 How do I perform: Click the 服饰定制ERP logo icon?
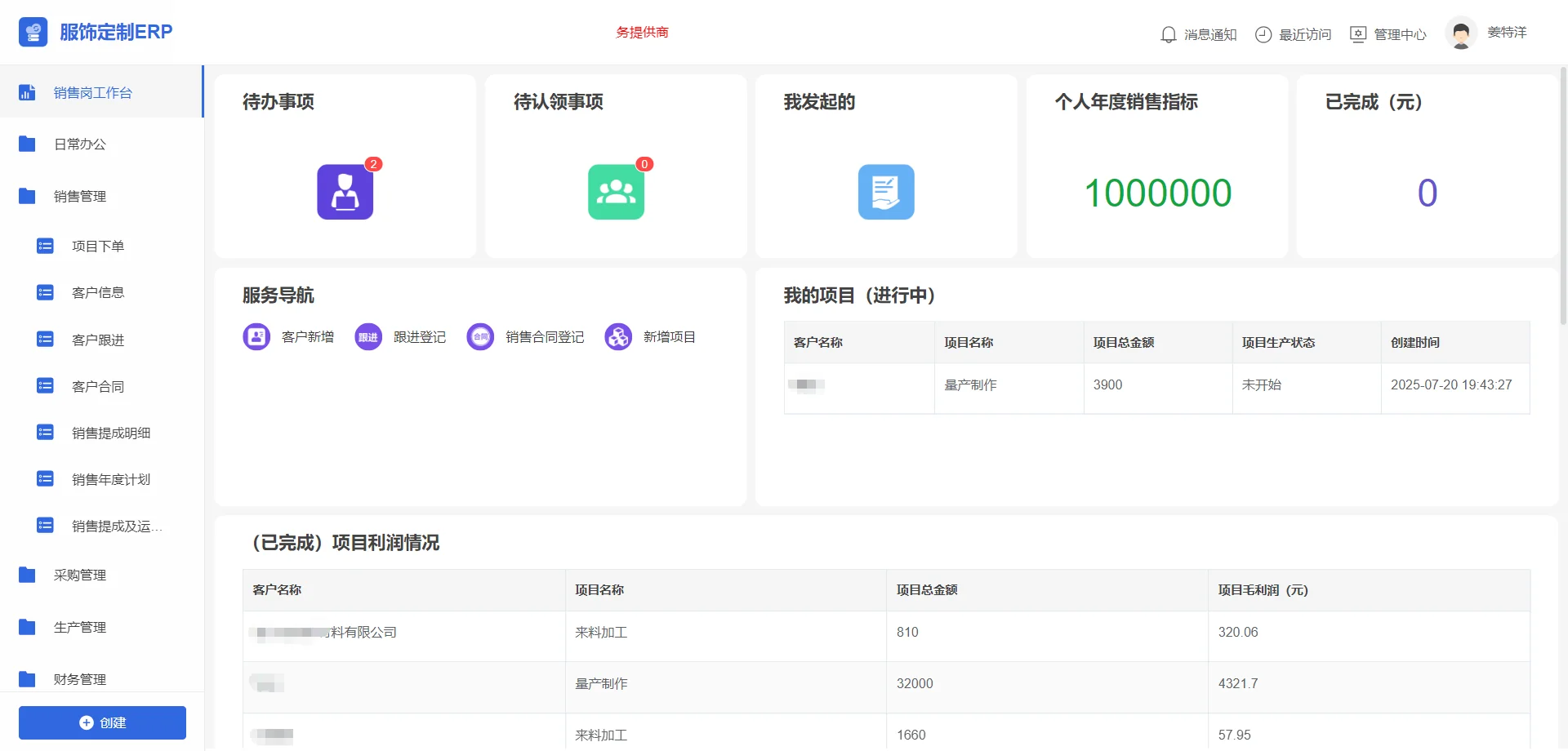point(33,32)
